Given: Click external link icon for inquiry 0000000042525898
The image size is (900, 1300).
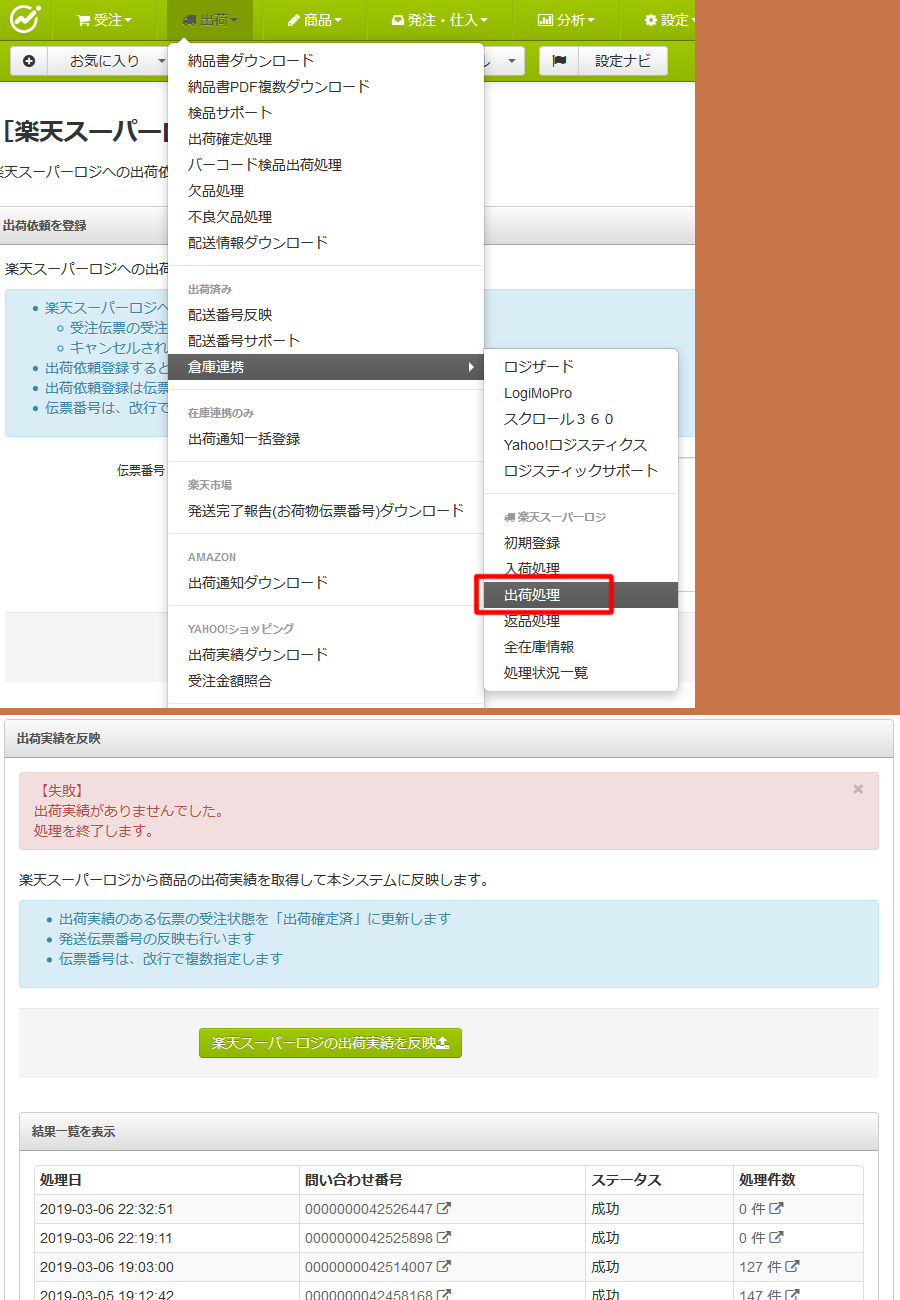Looking at the screenshot, I should tap(444, 1238).
